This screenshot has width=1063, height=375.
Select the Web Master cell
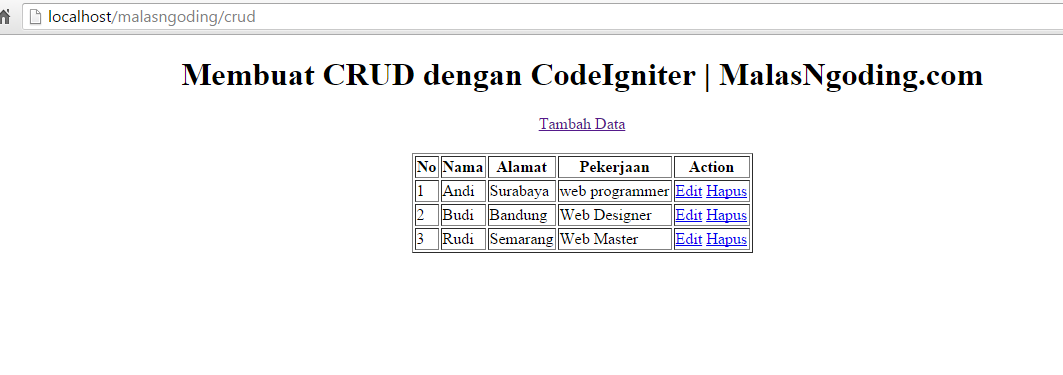tap(614, 239)
